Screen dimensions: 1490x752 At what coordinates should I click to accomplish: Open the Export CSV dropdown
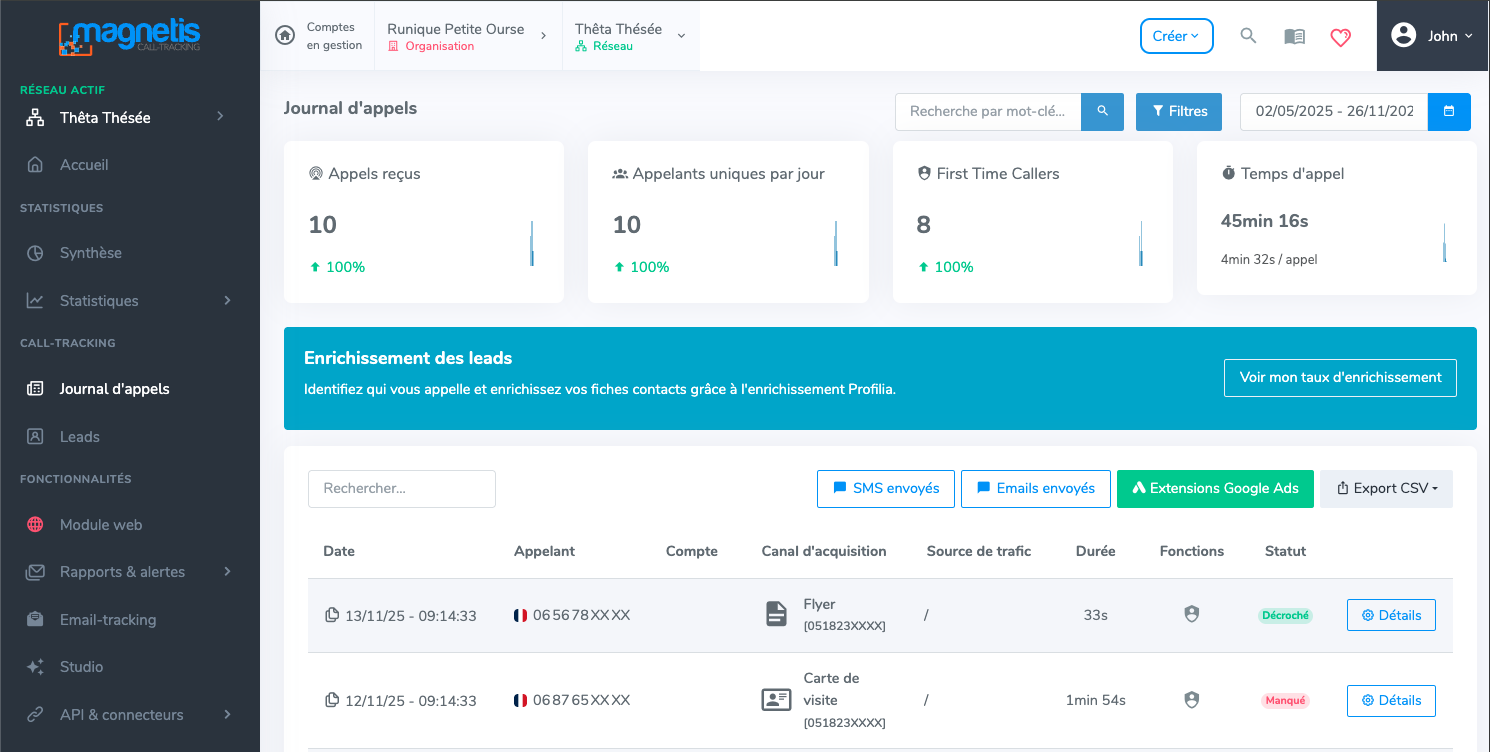tap(1386, 489)
